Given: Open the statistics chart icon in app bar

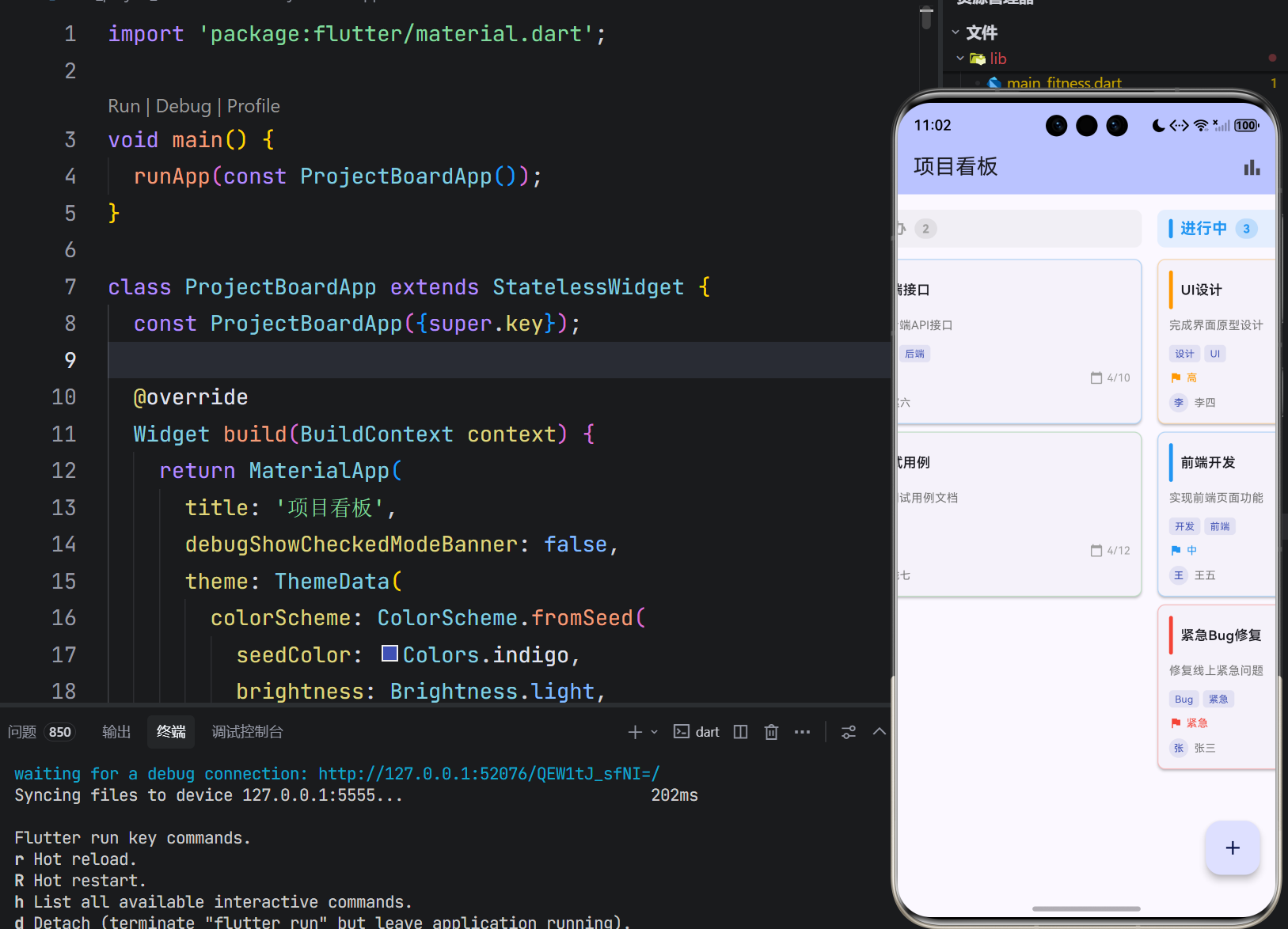Looking at the screenshot, I should click(1252, 167).
